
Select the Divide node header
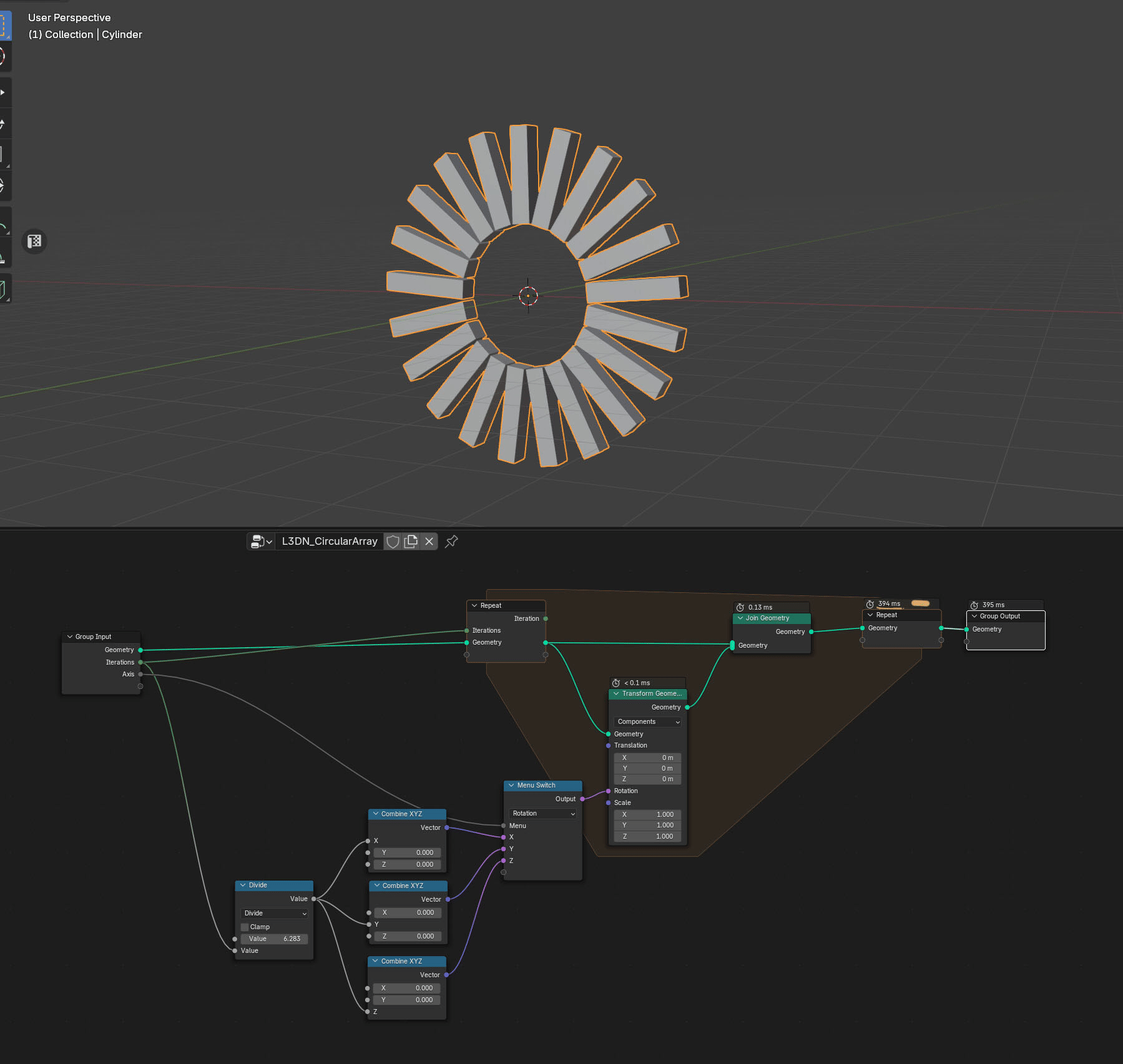[x=274, y=885]
